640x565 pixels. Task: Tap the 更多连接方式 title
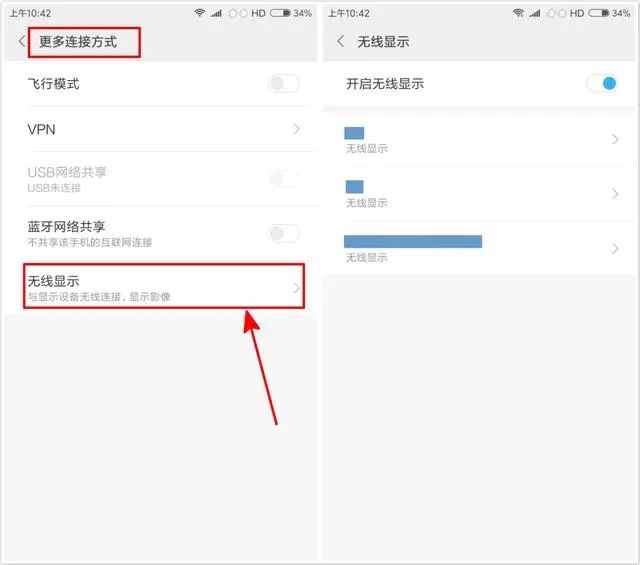click(78, 42)
